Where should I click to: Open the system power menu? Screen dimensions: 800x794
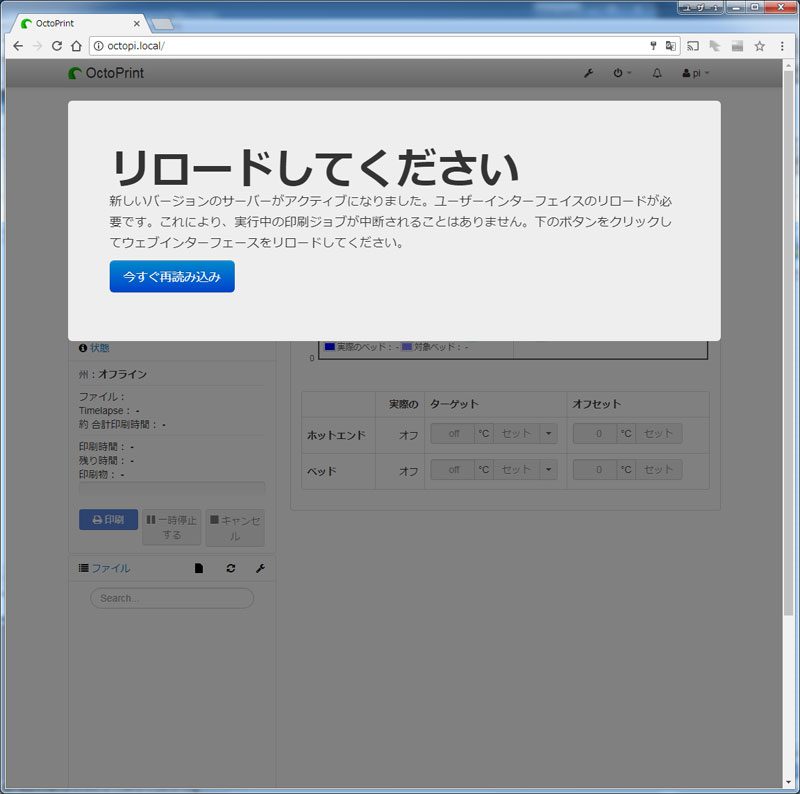[x=621, y=73]
